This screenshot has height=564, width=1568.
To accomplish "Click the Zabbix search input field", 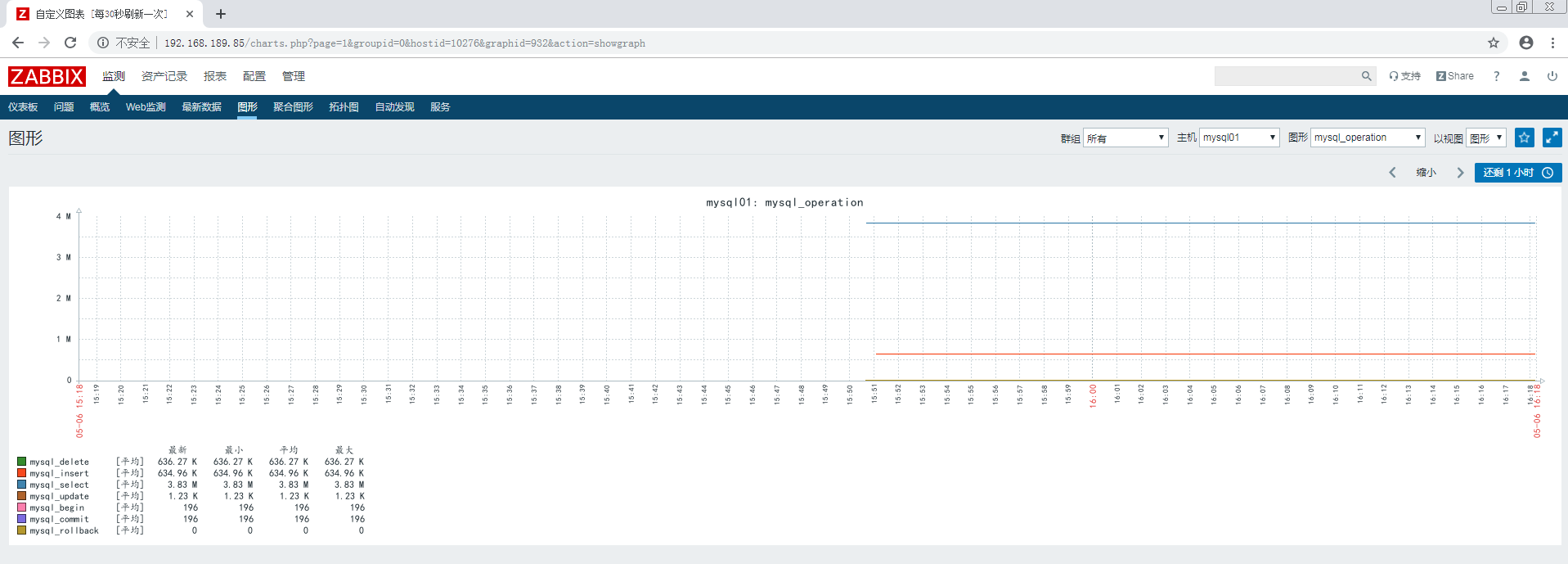I will [1286, 76].
